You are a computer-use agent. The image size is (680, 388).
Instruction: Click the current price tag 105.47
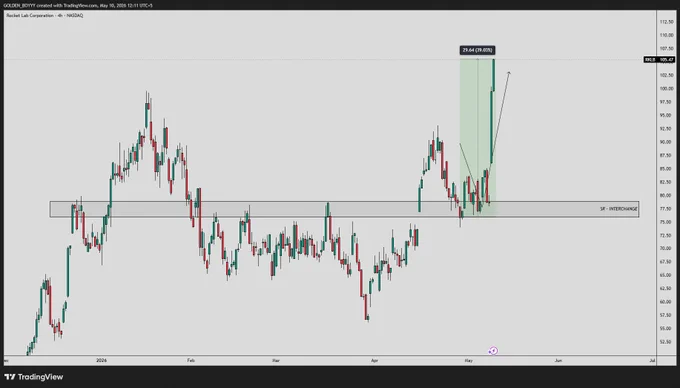(659, 60)
